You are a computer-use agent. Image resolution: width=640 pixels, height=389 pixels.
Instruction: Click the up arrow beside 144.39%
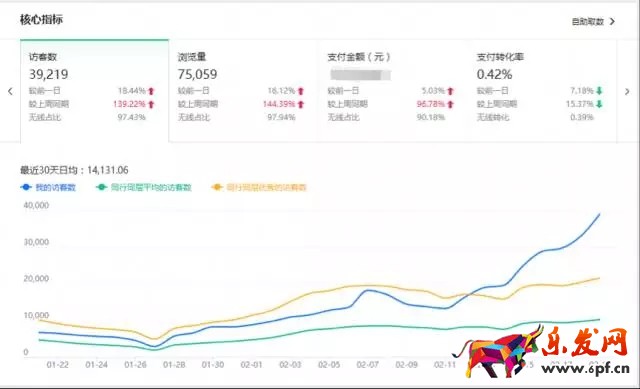[301, 104]
